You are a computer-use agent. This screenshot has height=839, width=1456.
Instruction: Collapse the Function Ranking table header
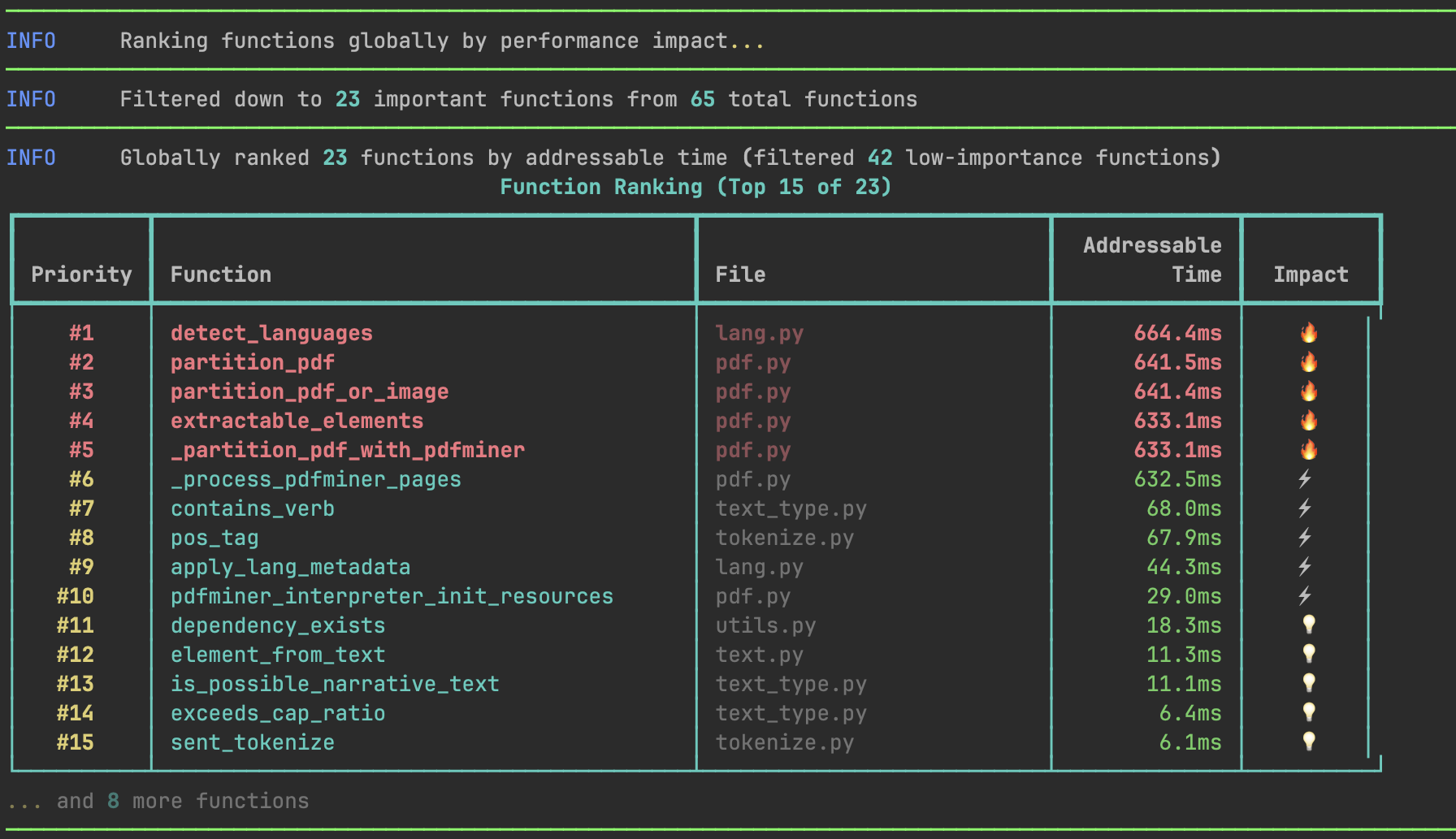click(695, 187)
